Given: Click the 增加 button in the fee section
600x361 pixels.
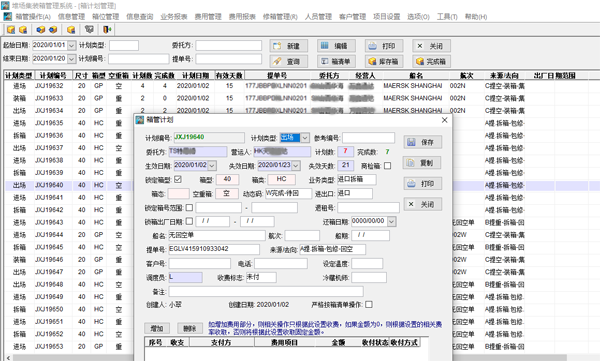Looking at the screenshot, I should tap(157, 328).
